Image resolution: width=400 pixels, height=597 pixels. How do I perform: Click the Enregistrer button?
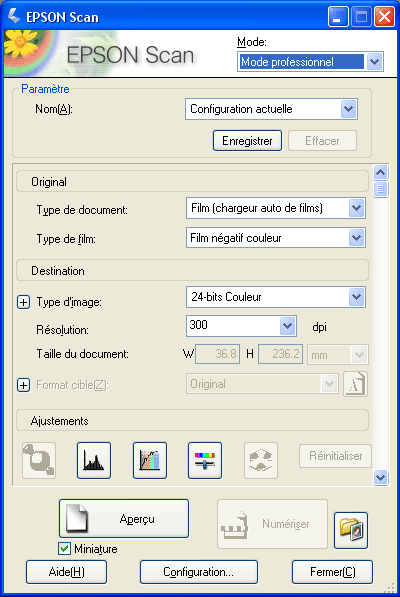247,141
